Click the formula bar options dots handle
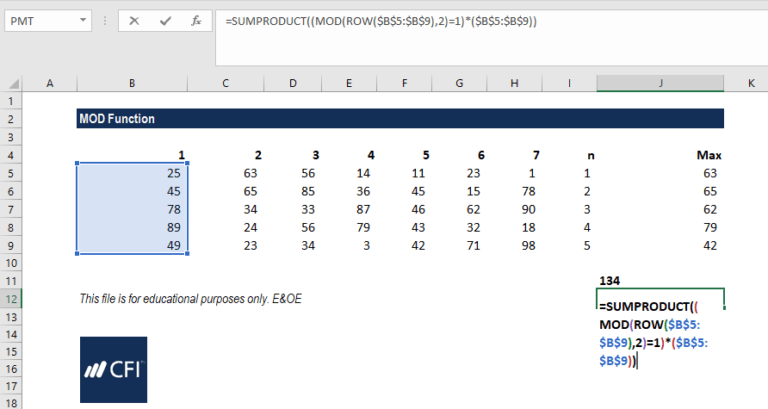768x409 pixels. 105,21
